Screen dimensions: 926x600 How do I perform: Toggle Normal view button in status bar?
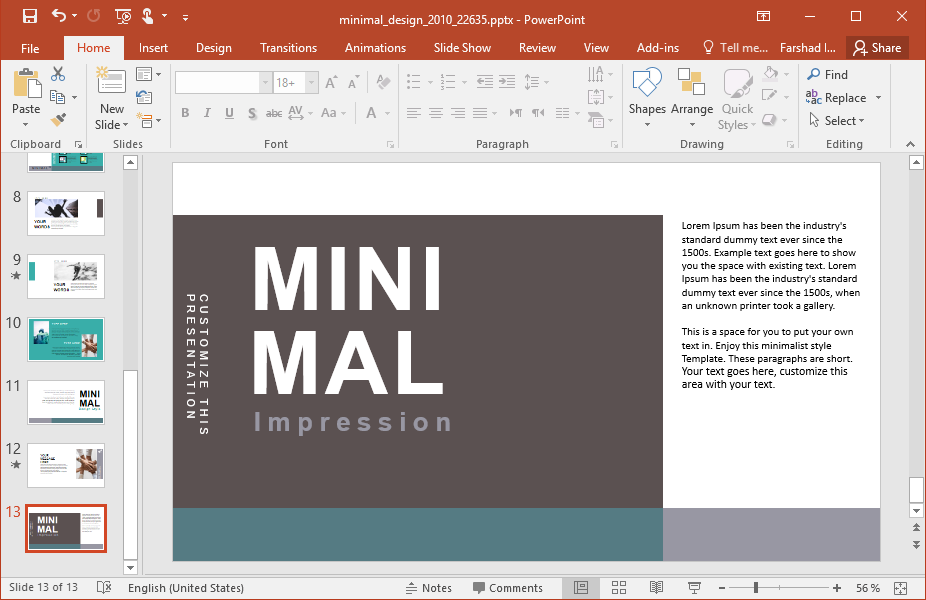pos(581,588)
